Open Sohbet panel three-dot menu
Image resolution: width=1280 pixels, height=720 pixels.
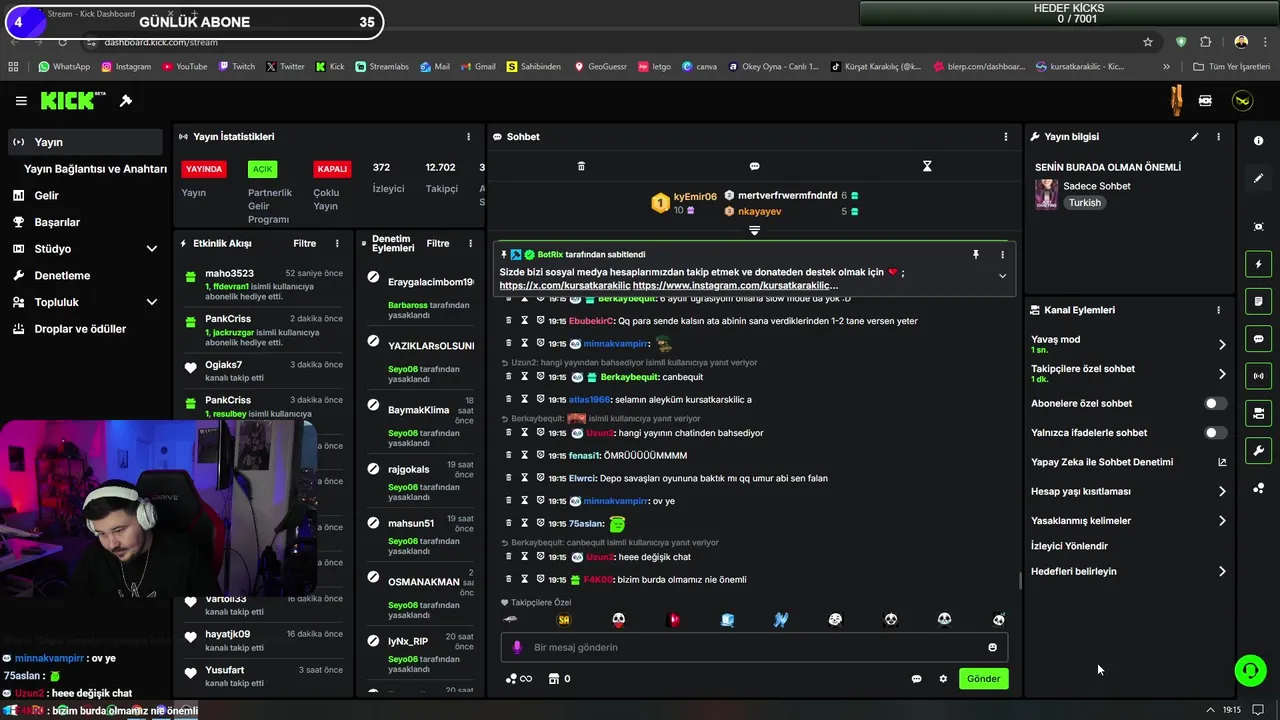[x=1006, y=137]
